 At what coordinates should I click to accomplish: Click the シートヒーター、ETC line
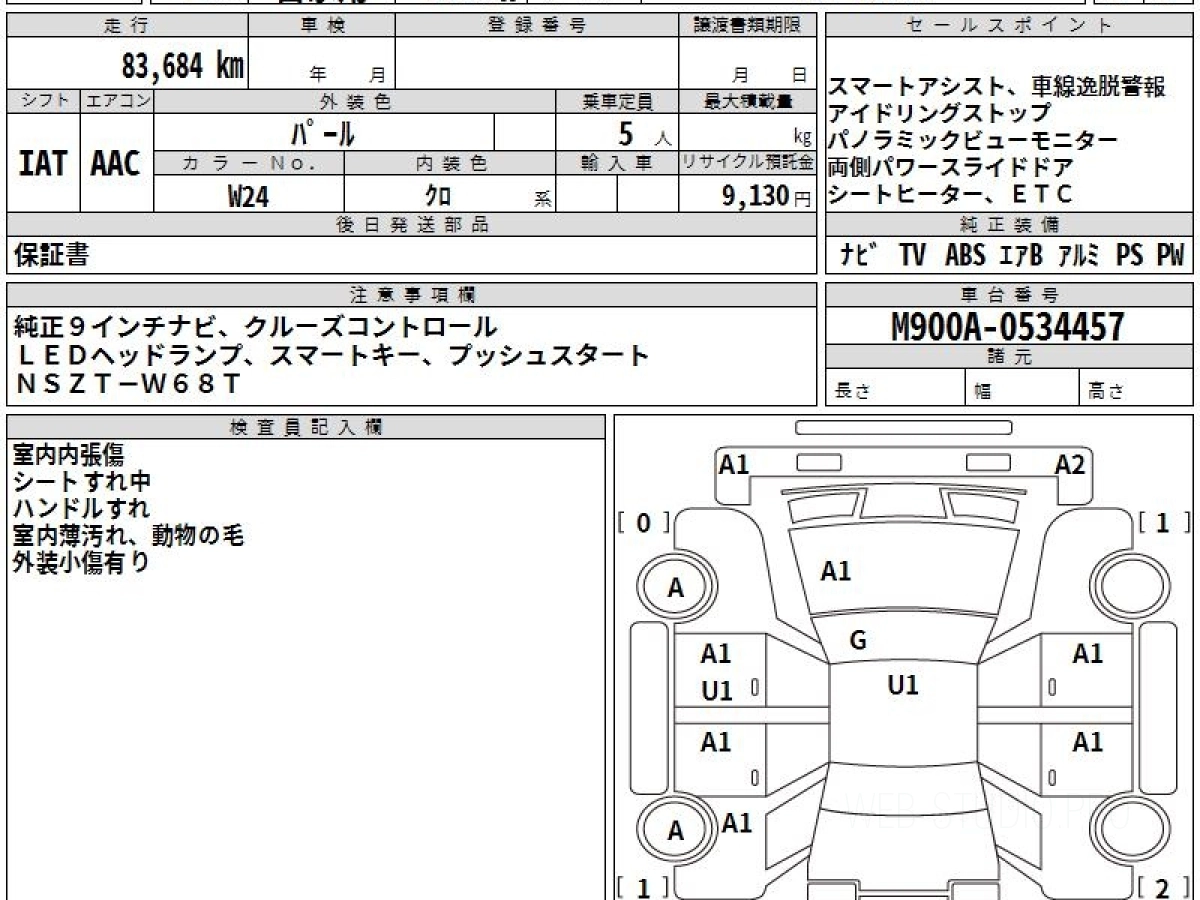tap(951, 194)
